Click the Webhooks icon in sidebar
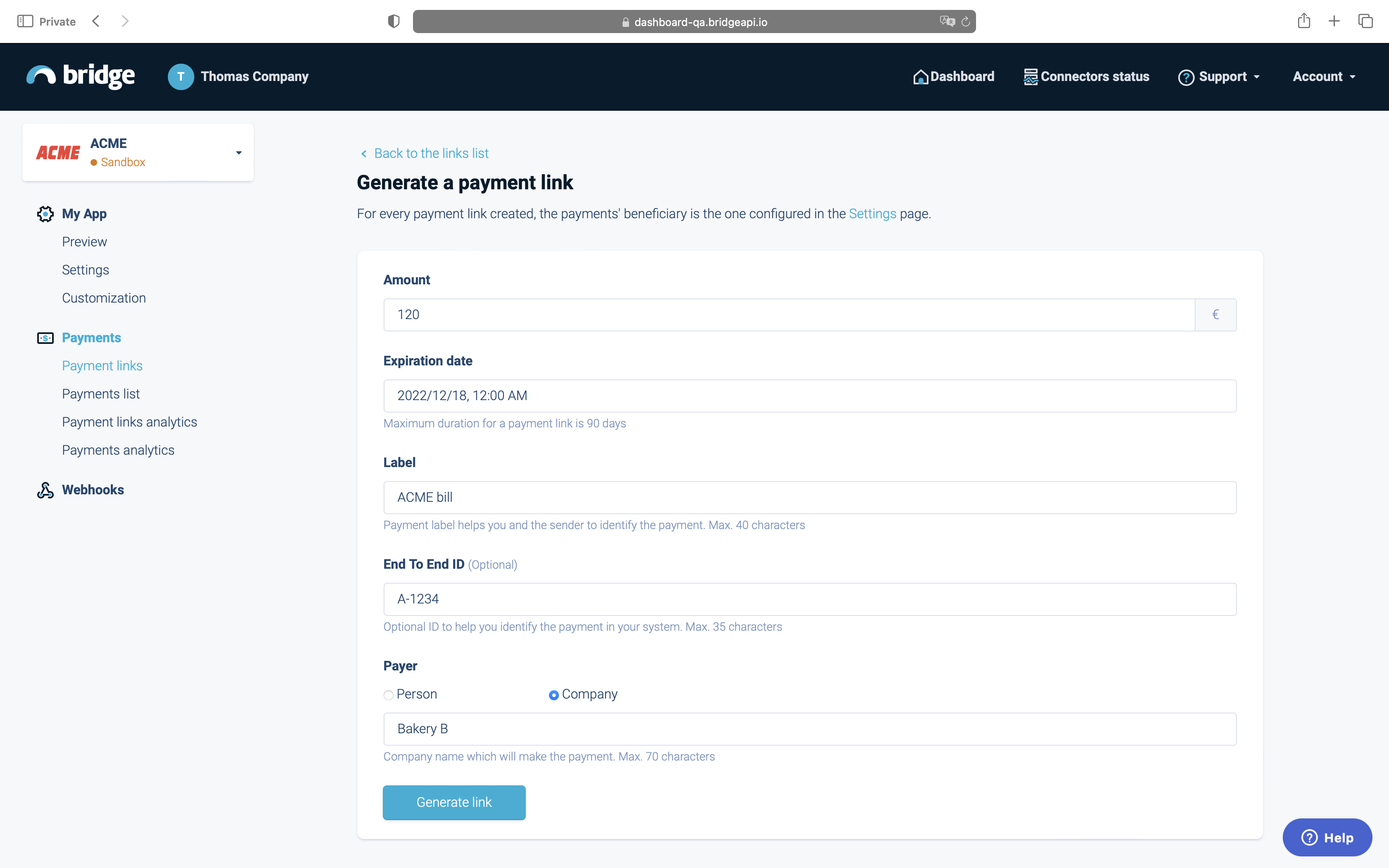The width and height of the screenshot is (1389, 868). (x=45, y=490)
